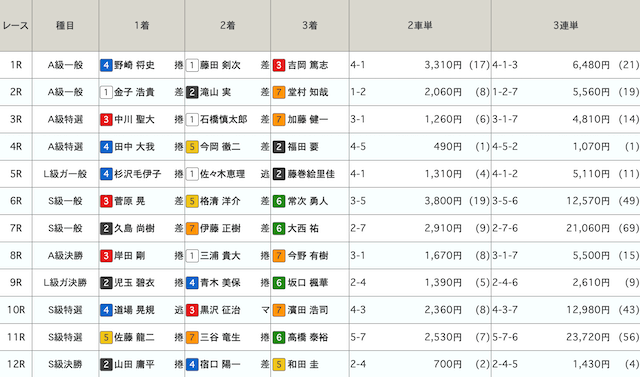Viewport: 640px width, 377px height.
Task: Click white number 1 badge beside 金子 浩貴
Action: [x=106, y=92]
